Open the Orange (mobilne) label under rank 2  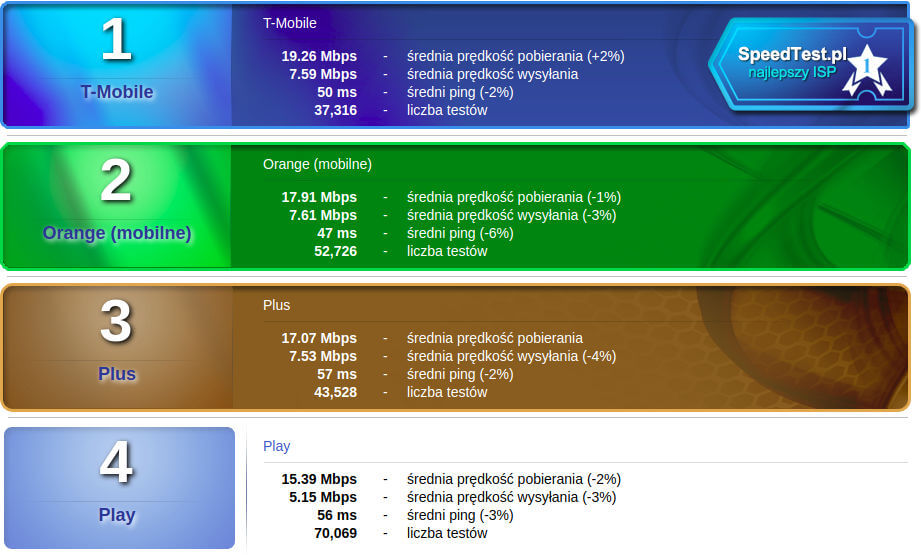(x=117, y=233)
